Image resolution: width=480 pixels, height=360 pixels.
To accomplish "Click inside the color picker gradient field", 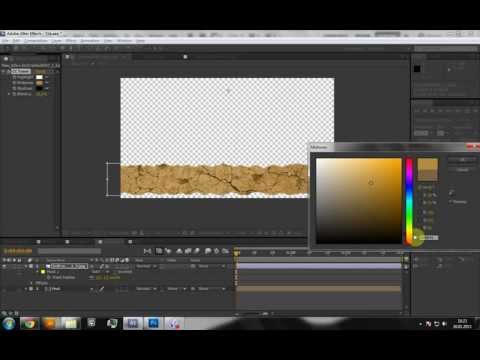I will 359,201.
